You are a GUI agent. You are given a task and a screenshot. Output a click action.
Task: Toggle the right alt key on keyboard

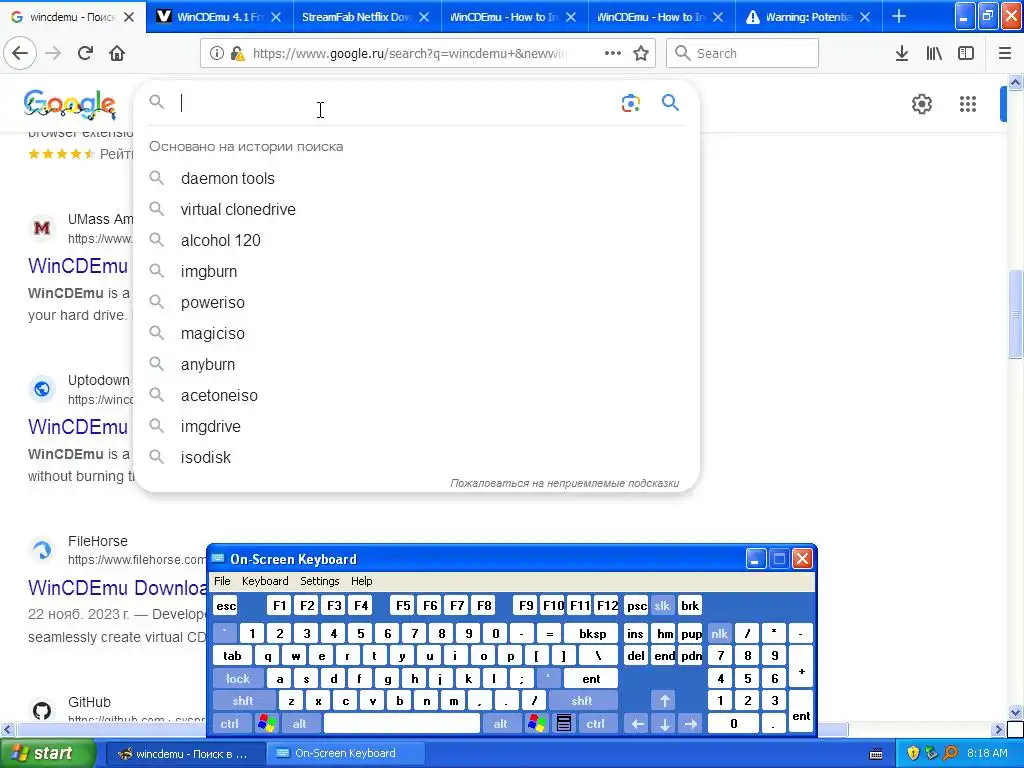pyautogui.click(x=501, y=724)
